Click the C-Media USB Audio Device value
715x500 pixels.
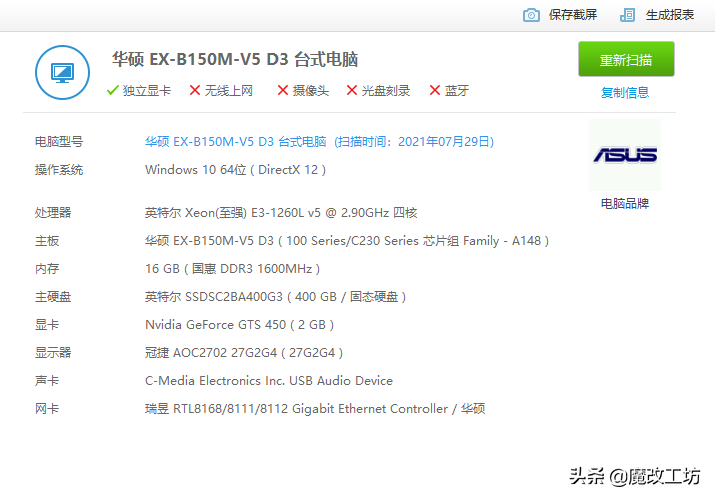pos(269,381)
